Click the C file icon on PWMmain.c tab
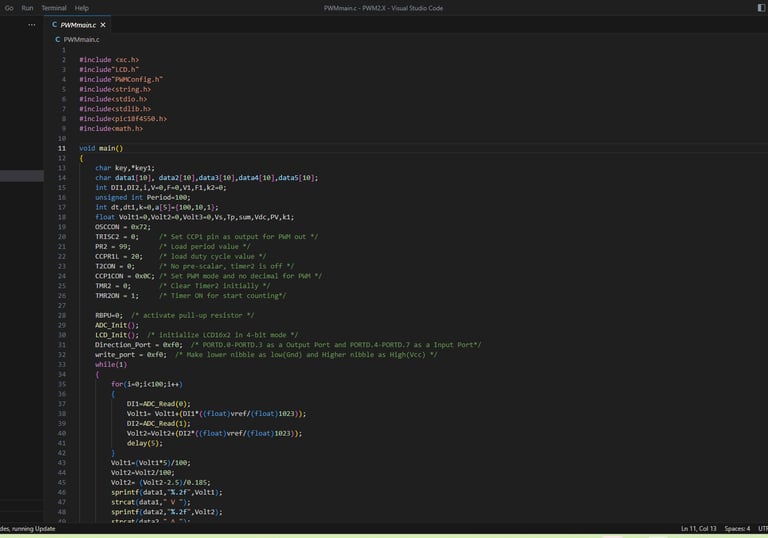The width and height of the screenshot is (768, 538). [x=55, y=25]
